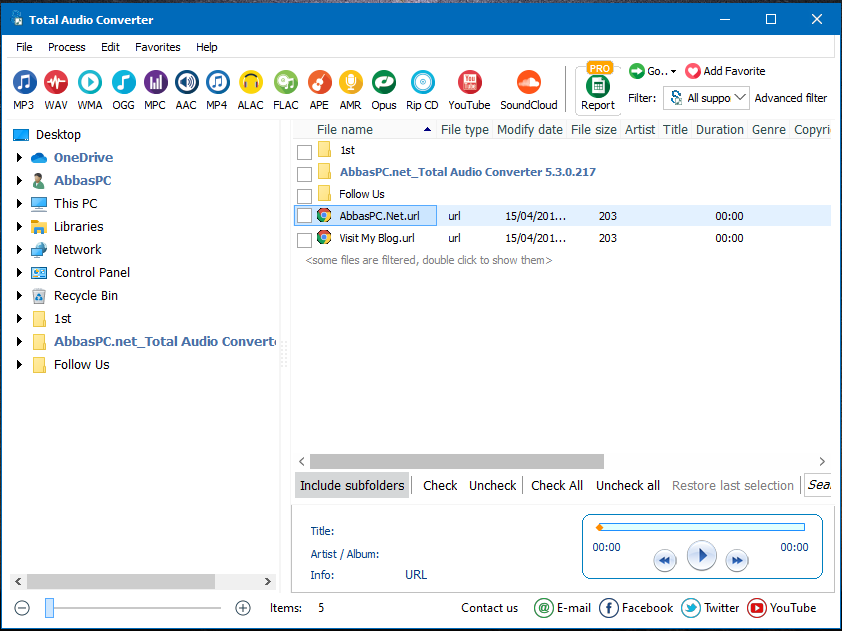Open the Help menu
Image resolution: width=842 pixels, height=631 pixels.
[x=207, y=47]
